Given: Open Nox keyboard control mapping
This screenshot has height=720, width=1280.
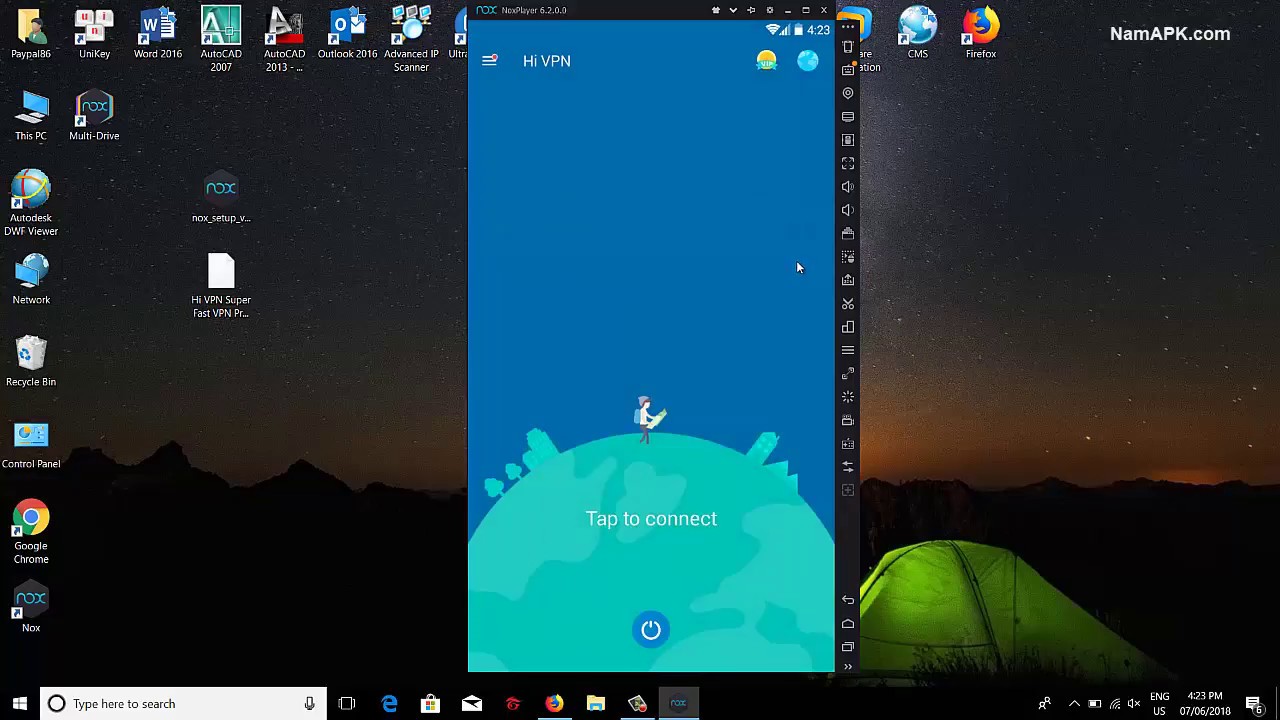Looking at the screenshot, I should (x=848, y=70).
